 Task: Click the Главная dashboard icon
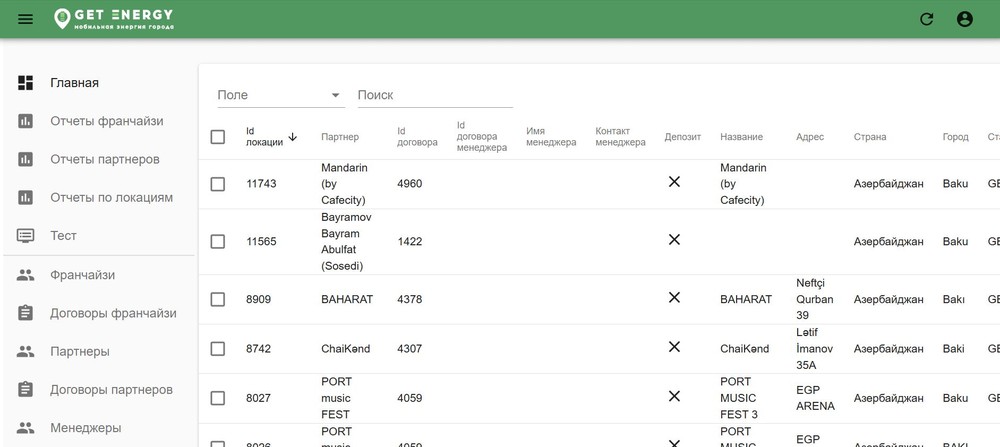point(26,83)
